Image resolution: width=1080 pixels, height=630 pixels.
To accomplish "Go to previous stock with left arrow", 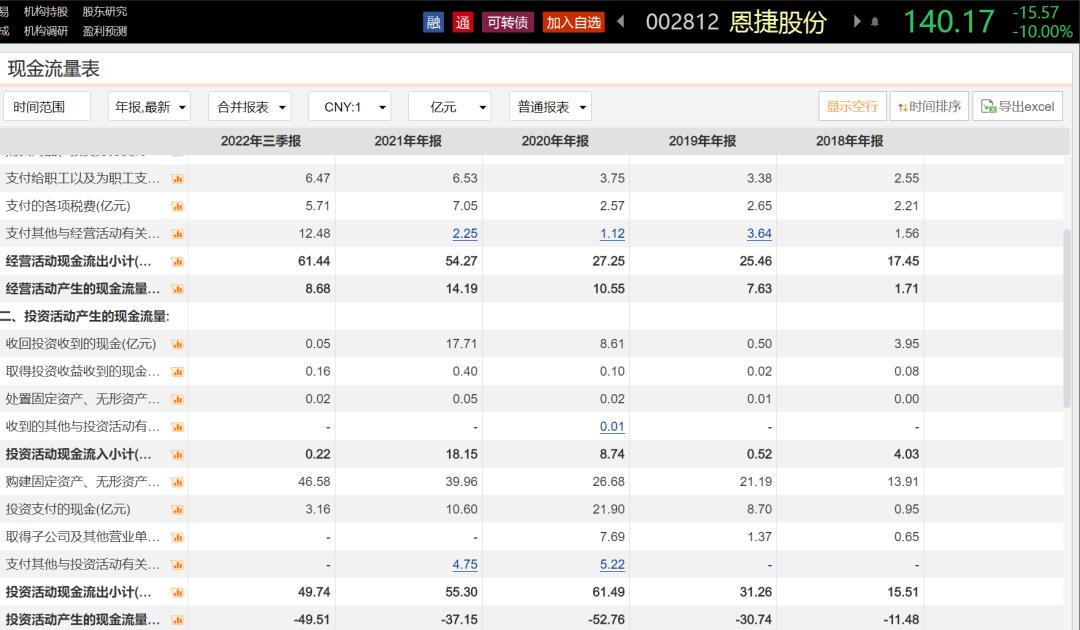I will point(621,21).
